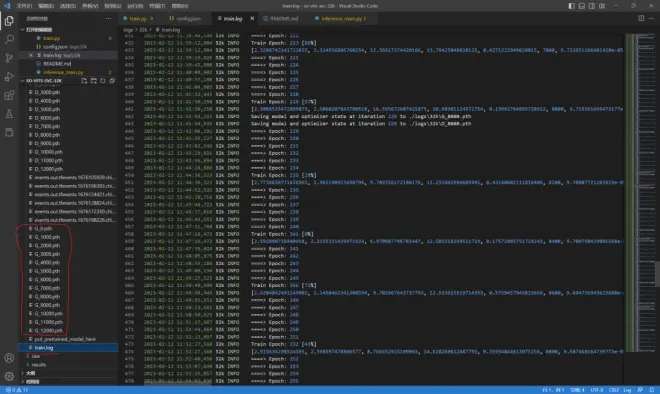Viewport: 660px width, 394px height.
Task: Click the cursor line and column status item
Action: (554, 390)
